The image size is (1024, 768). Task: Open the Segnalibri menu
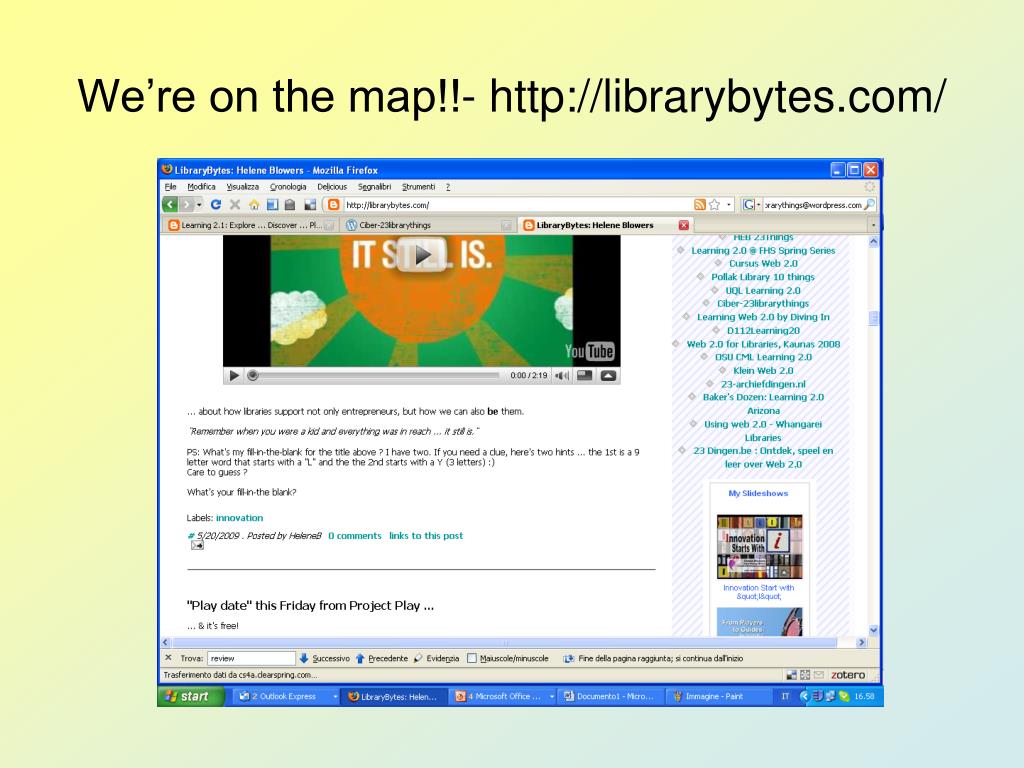pyautogui.click(x=374, y=187)
